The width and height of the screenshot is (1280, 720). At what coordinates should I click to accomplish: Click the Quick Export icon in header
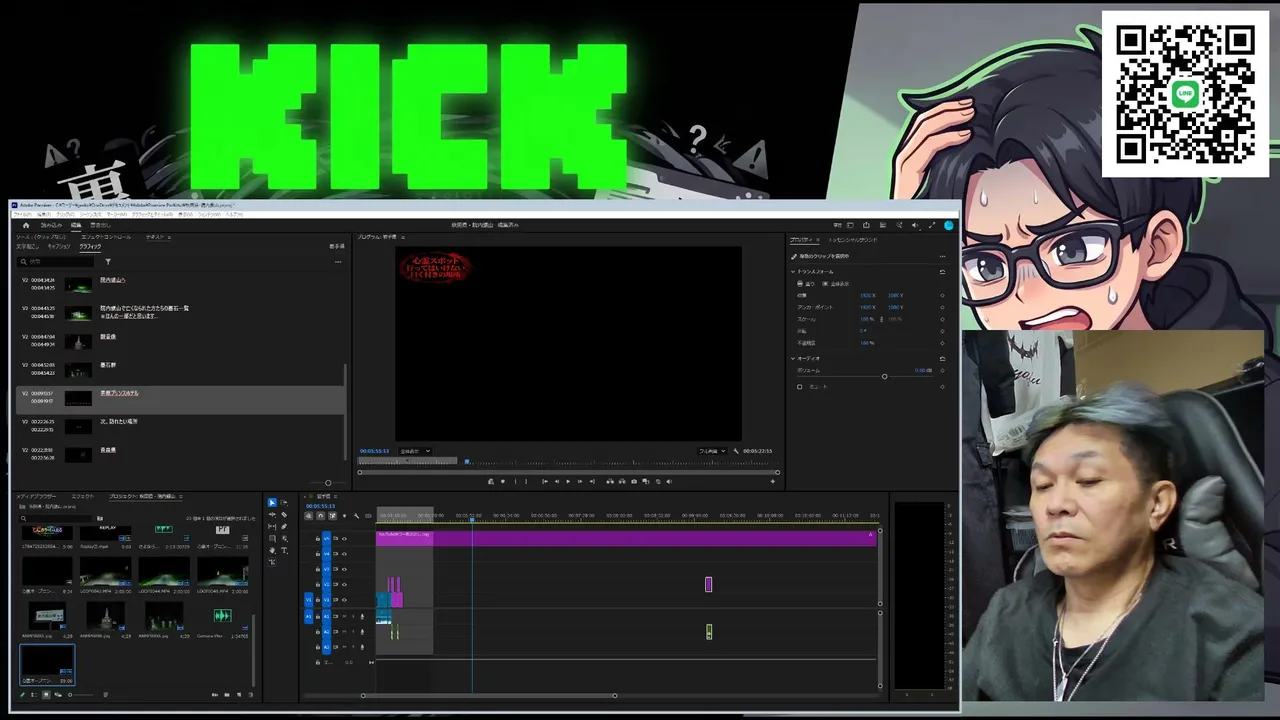pos(866,225)
